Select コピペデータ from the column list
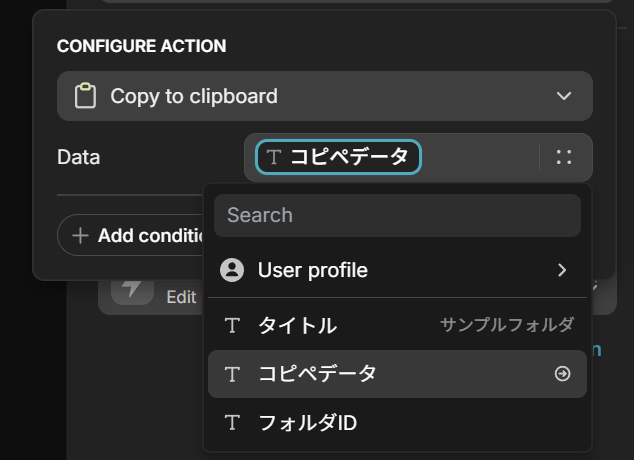The height and width of the screenshot is (460, 634). tap(397, 374)
